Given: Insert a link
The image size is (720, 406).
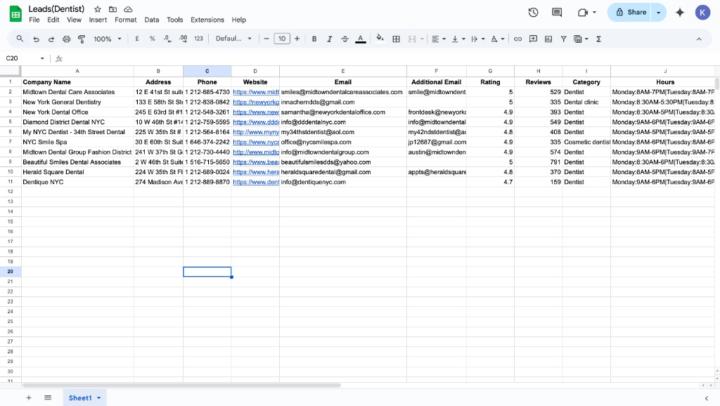Looking at the screenshot, I should (518, 39).
